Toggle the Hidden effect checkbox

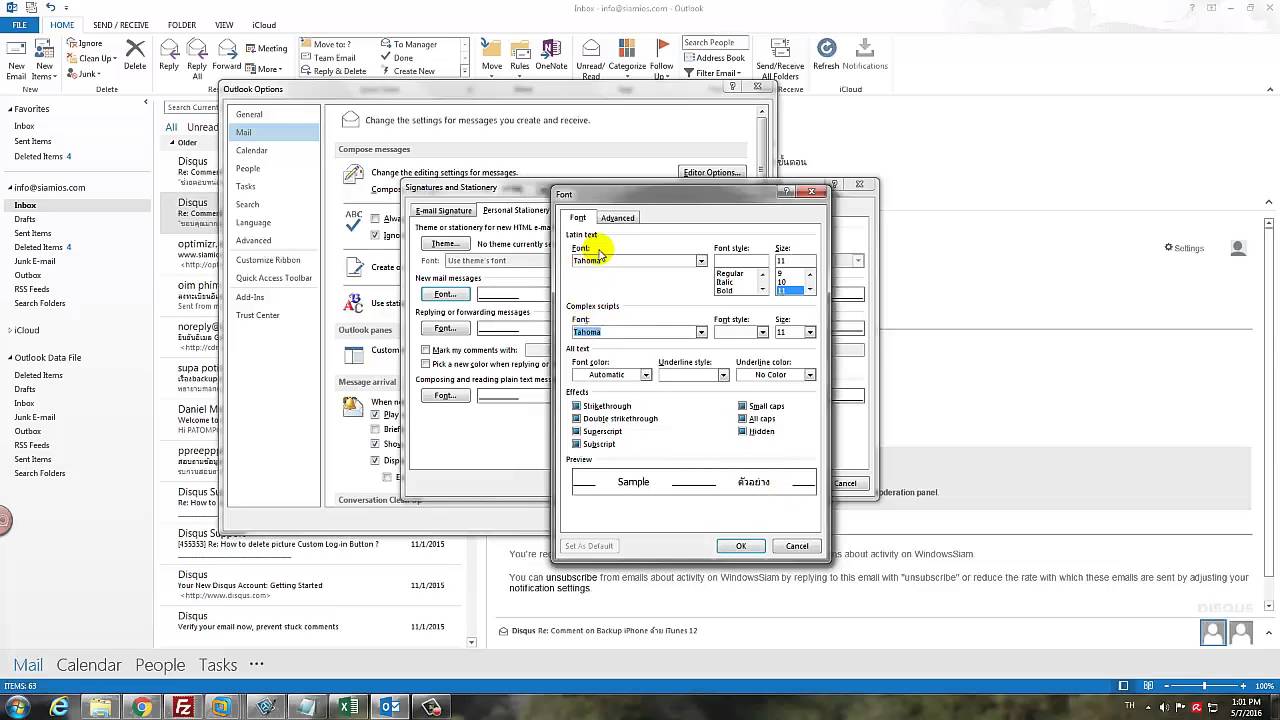[742, 431]
